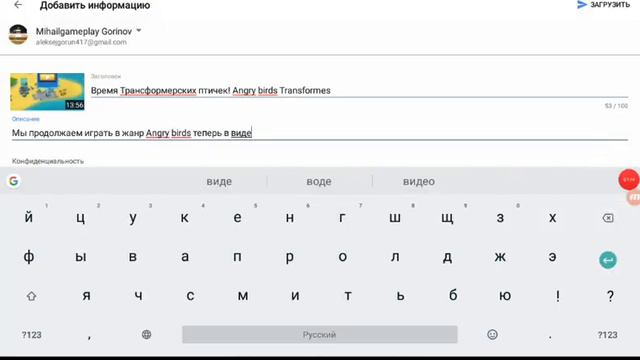The image size is (640, 360).
Task: Choose the suggestion 'воде'
Action: click(x=319, y=182)
